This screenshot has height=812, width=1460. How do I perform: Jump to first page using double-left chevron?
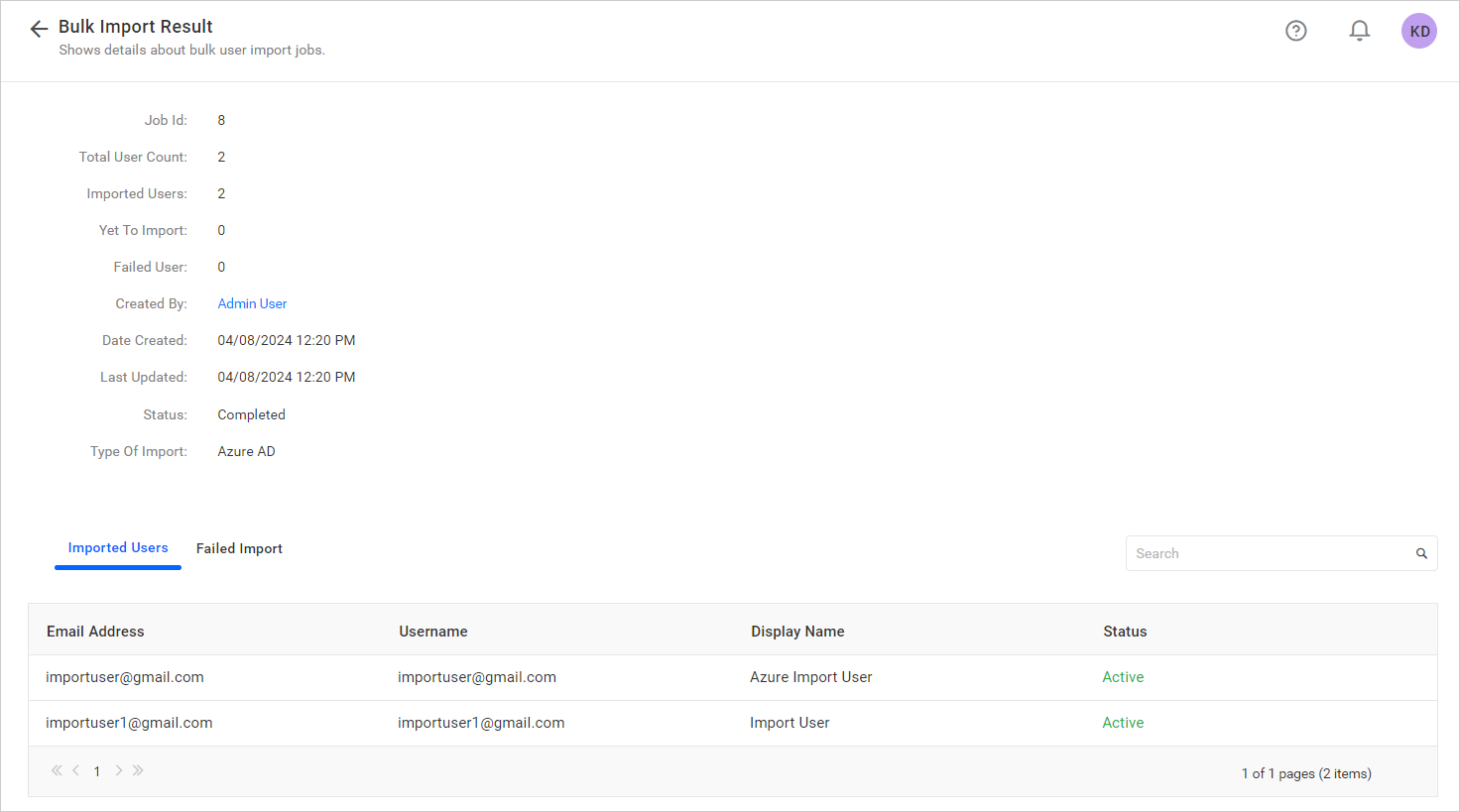click(x=56, y=770)
